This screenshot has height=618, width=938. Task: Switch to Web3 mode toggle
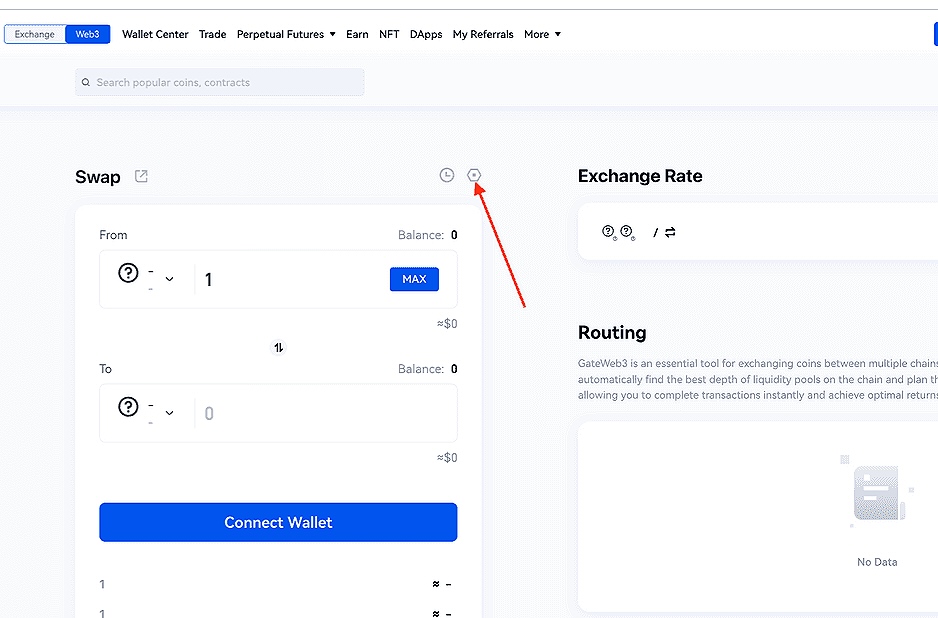(x=88, y=34)
